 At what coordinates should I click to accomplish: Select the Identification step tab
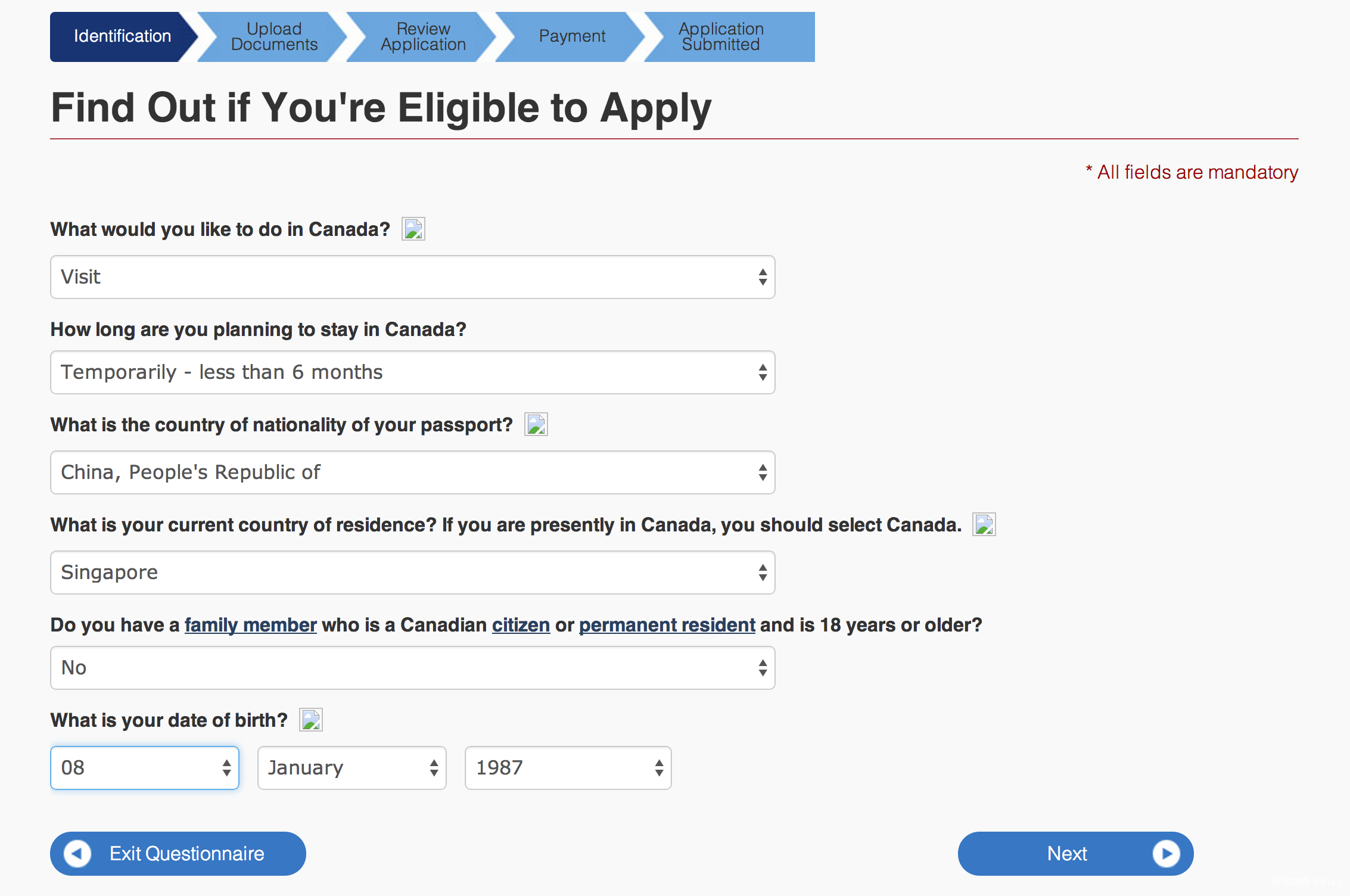122,36
